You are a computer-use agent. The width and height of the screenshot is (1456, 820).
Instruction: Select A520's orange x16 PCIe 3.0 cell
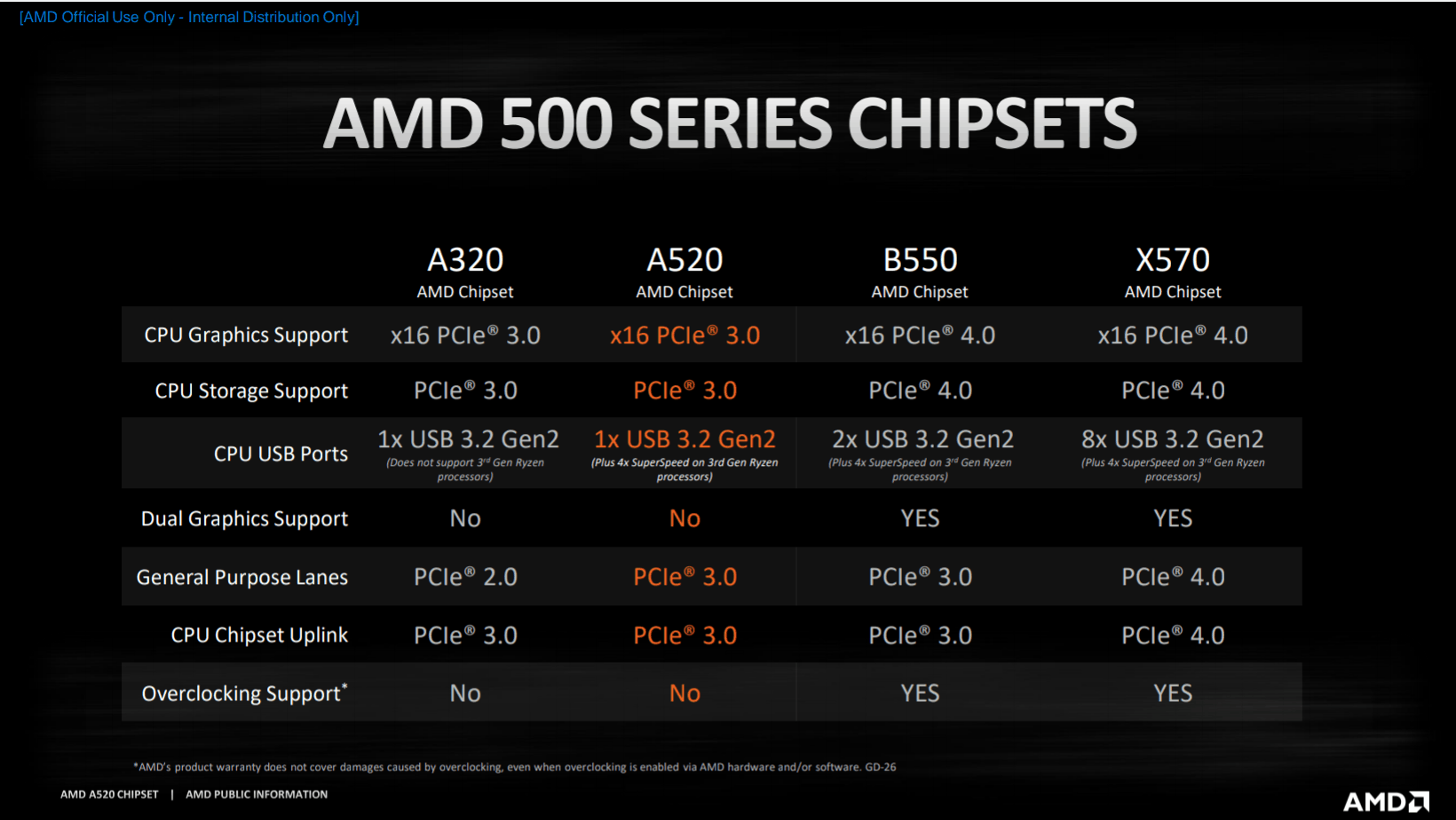(x=684, y=335)
